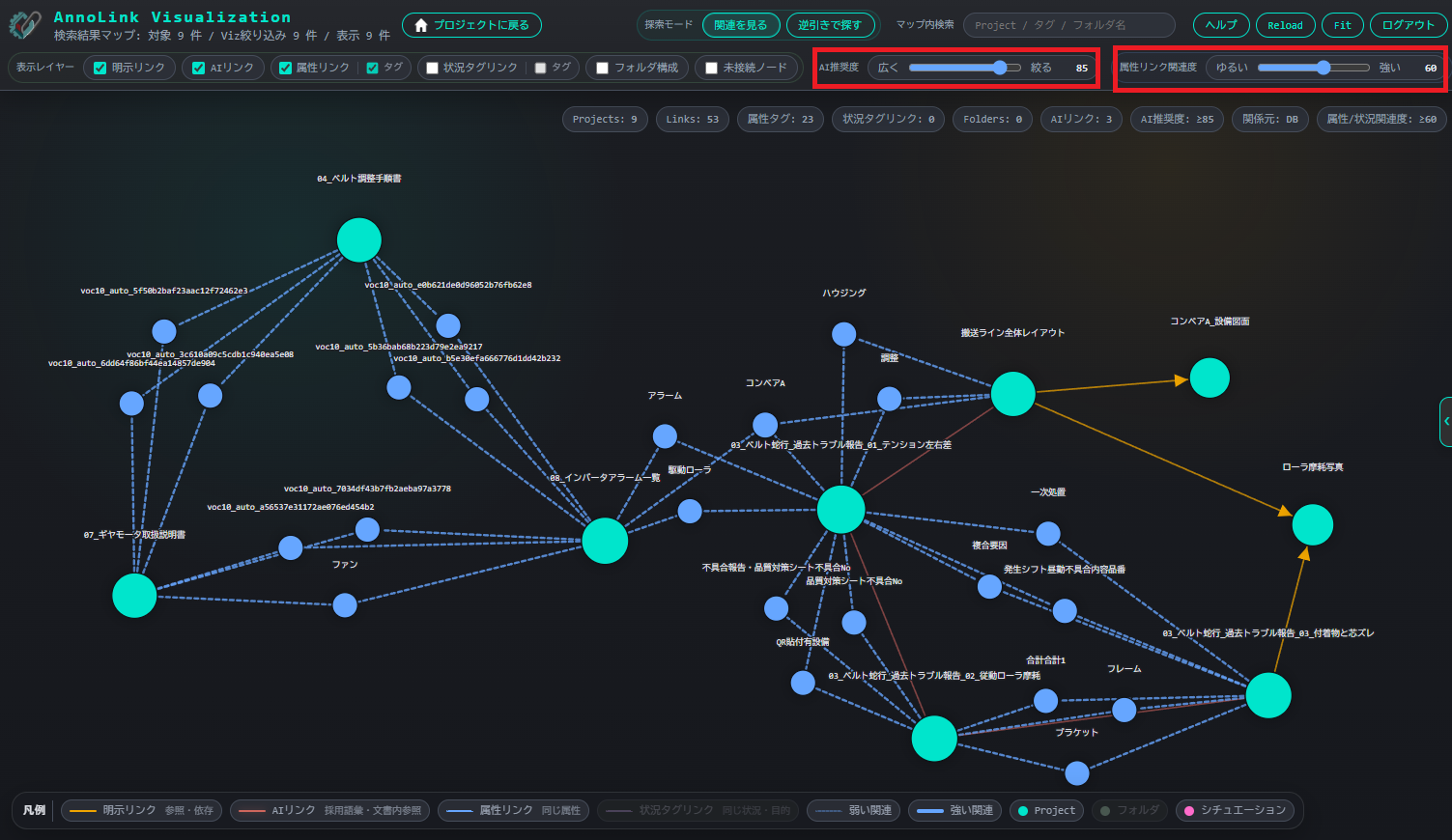Click the 属性リンク関連度 slider track

tap(1314, 68)
